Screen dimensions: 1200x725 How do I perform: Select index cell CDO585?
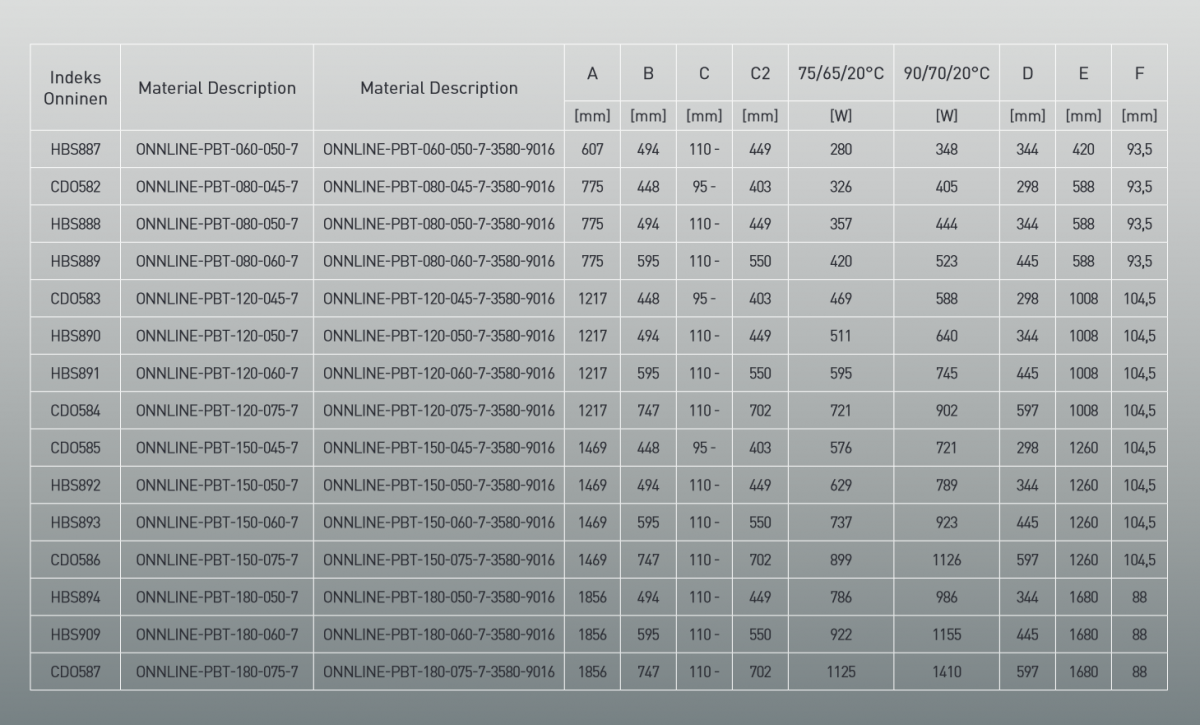(76, 448)
